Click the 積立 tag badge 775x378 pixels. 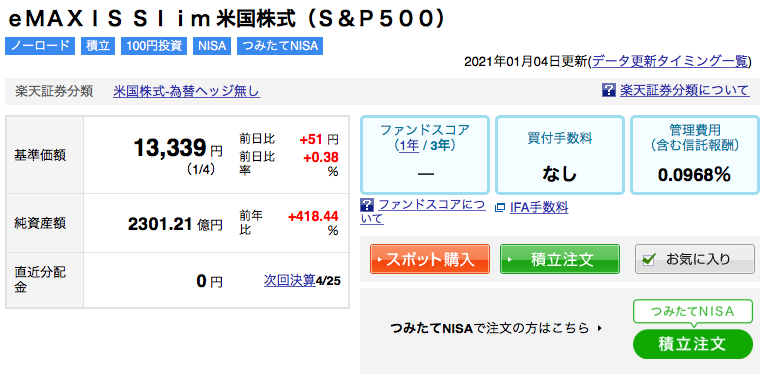[x=97, y=46]
